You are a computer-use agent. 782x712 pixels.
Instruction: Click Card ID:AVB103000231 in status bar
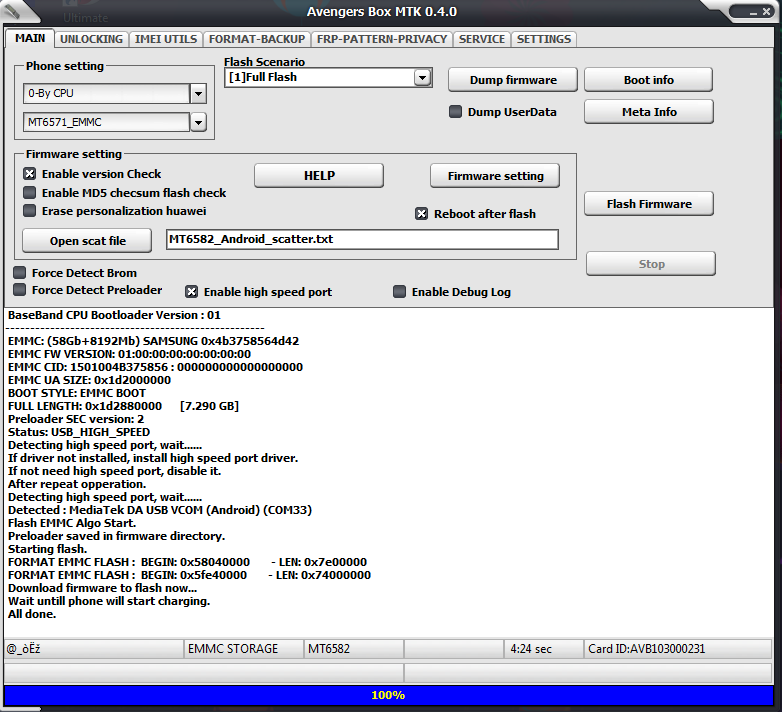[x=678, y=649]
